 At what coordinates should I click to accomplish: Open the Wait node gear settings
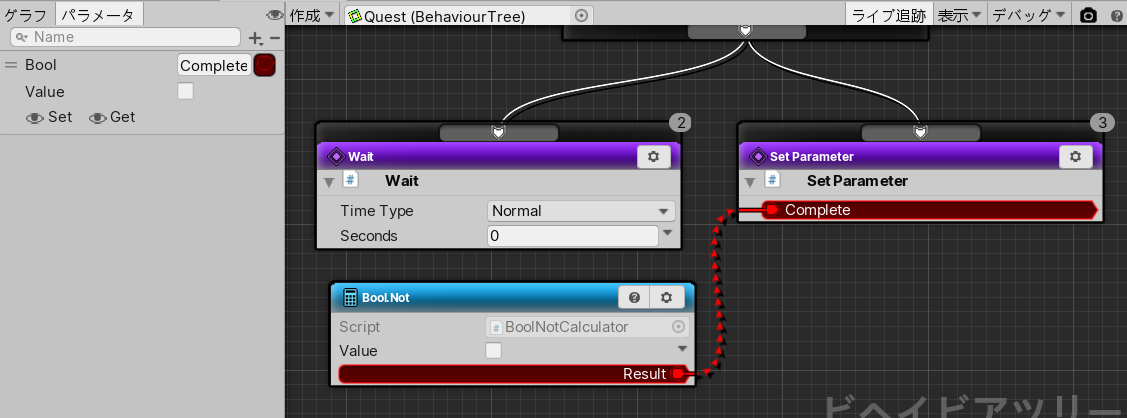[x=653, y=157]
